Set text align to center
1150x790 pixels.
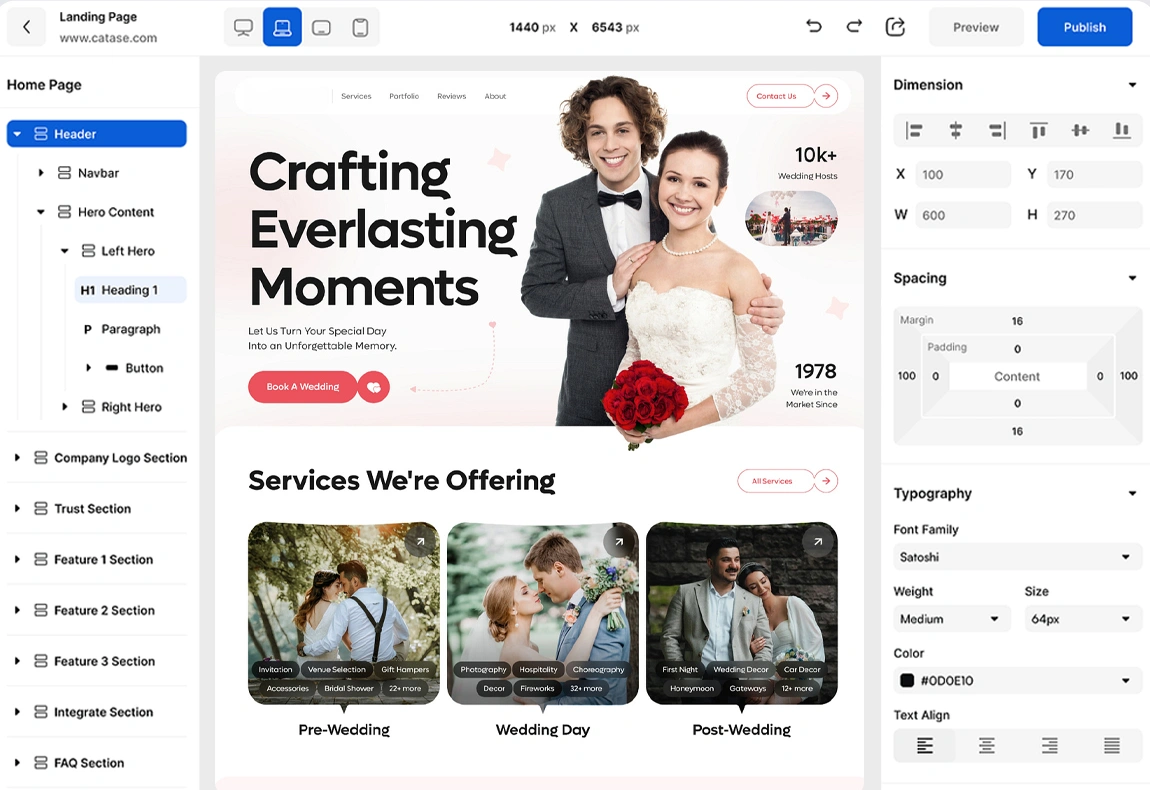point(986,746)
